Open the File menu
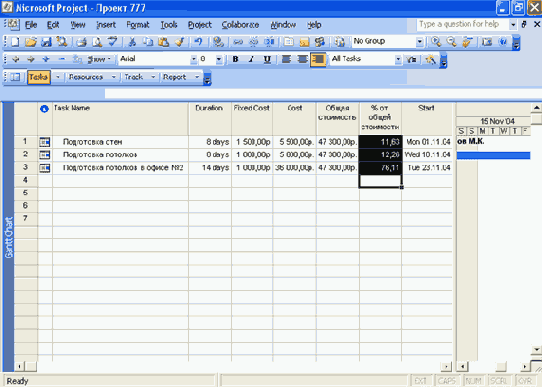 click(31, 25)
